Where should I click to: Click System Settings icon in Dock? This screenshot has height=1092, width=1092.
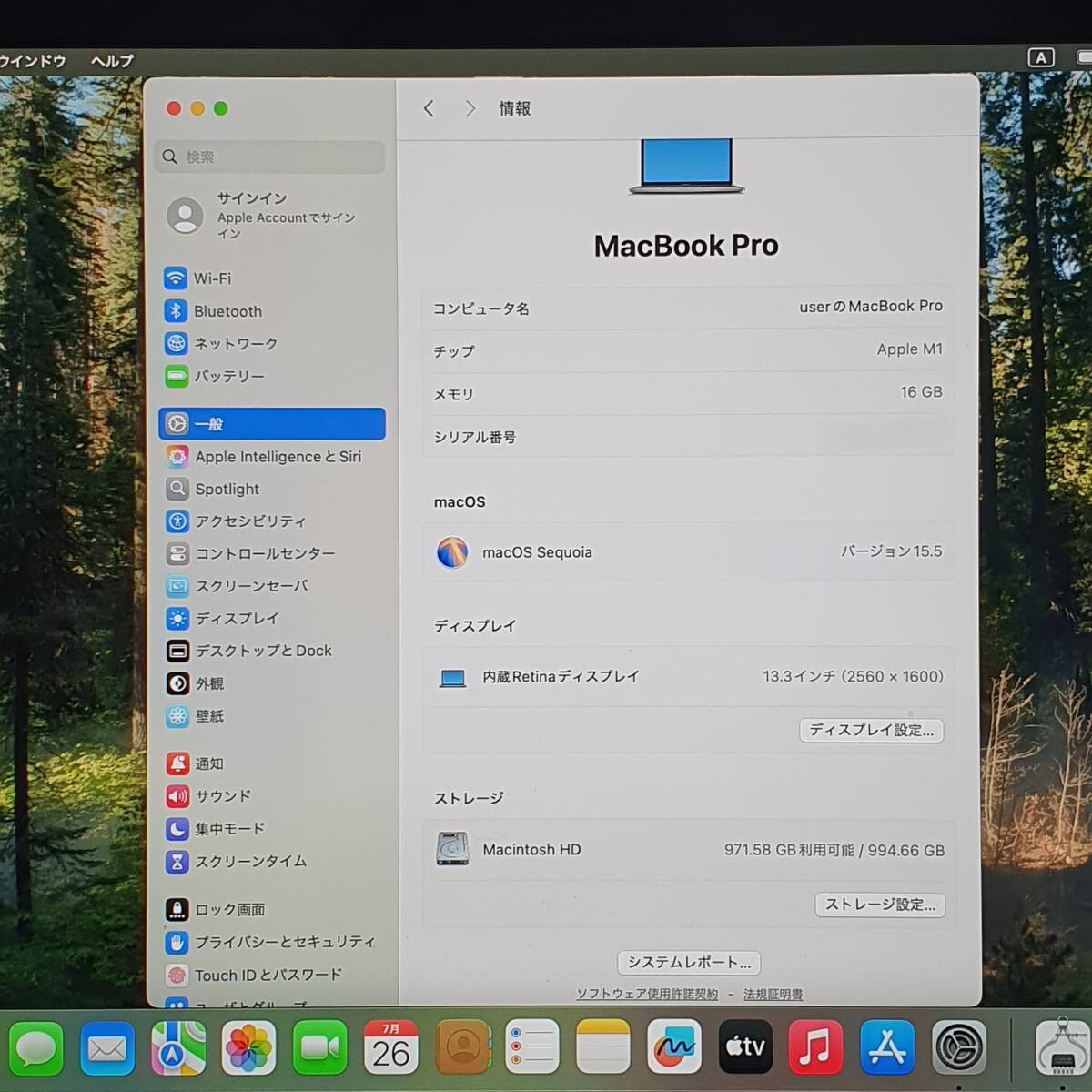pos(959,1049)
